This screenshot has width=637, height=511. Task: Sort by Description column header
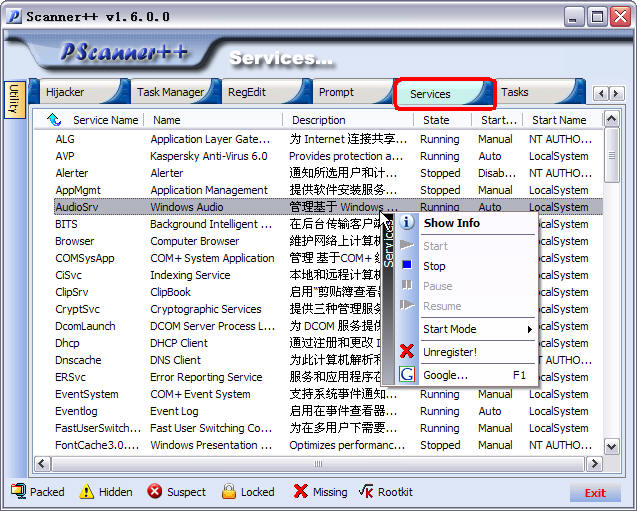[348, 120]
